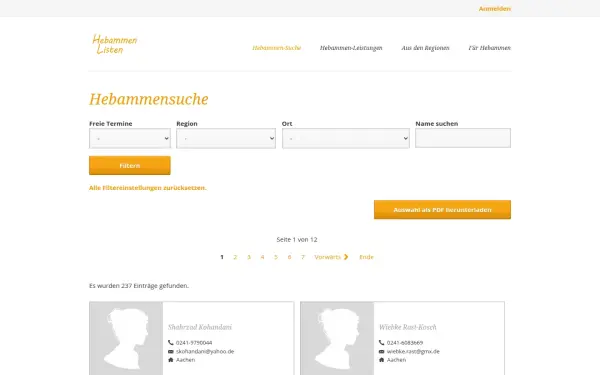Click 'Es wurden 237 Einträge gefunden' text

[x=139, y=286]
